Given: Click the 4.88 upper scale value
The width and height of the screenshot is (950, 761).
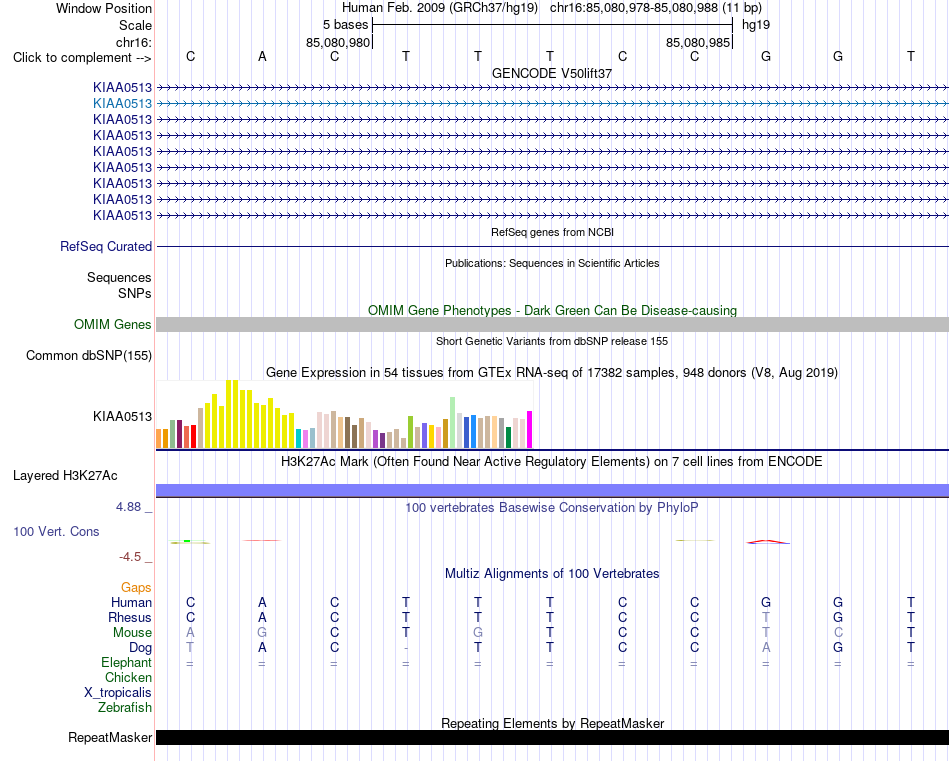Looking at the screenshot, I should pos(128,507).
